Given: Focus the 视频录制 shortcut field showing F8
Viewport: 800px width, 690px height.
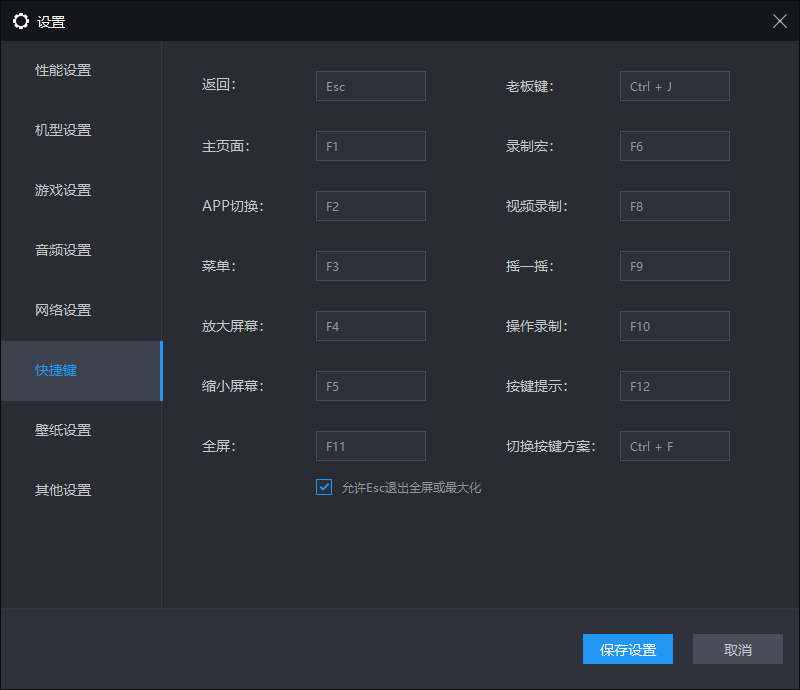Looking at the screenshot, I should click(674, 206).
